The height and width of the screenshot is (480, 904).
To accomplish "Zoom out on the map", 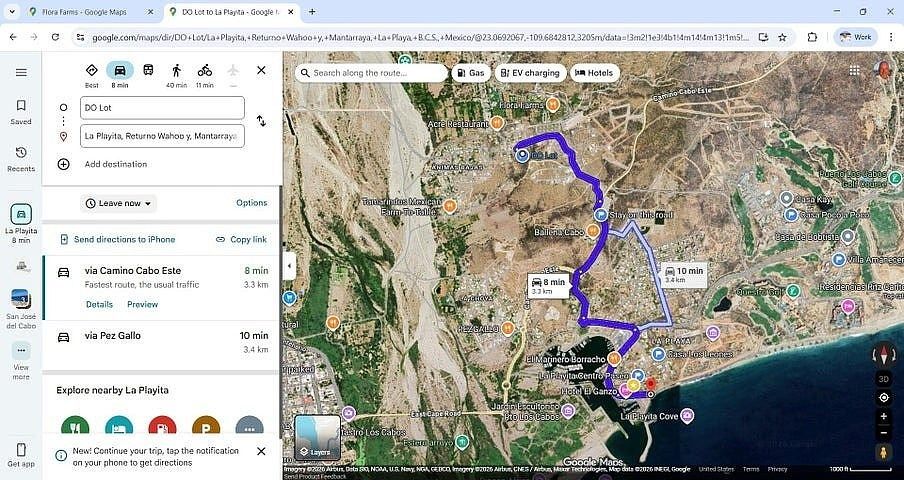I will (884, 433).
